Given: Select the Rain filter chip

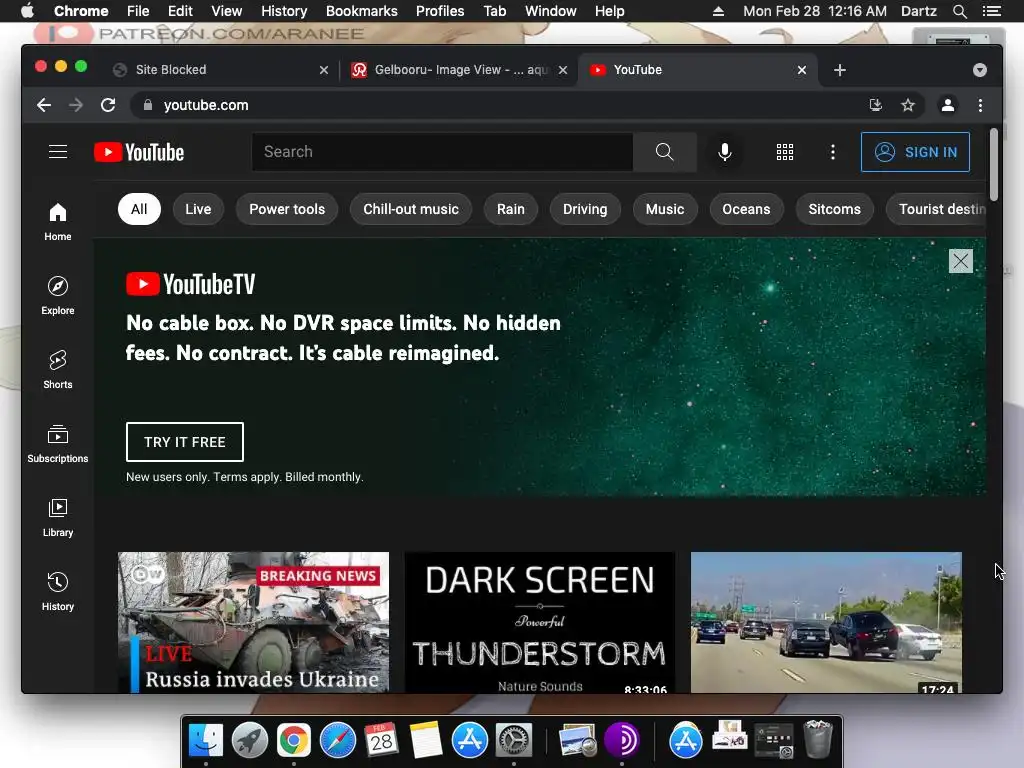Looking at the screenshot, I should [x=511, y=209].
